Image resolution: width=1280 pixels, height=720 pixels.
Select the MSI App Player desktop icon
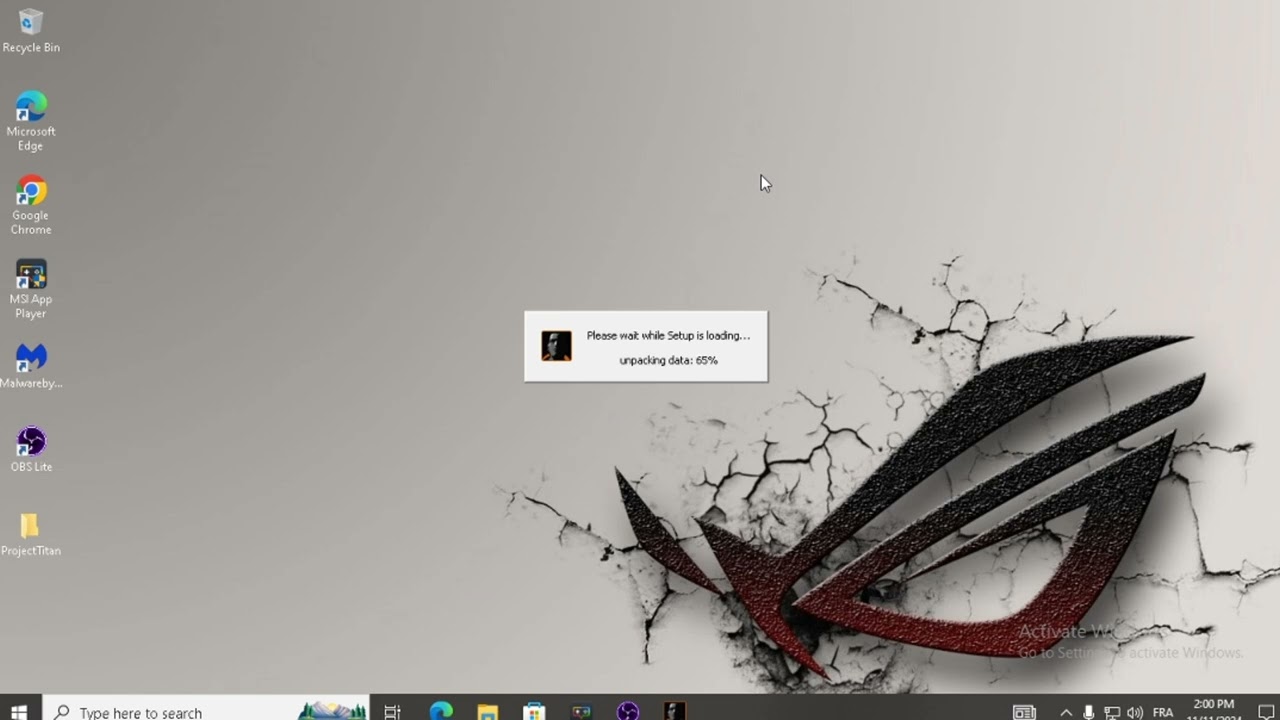tap(31, 290)
